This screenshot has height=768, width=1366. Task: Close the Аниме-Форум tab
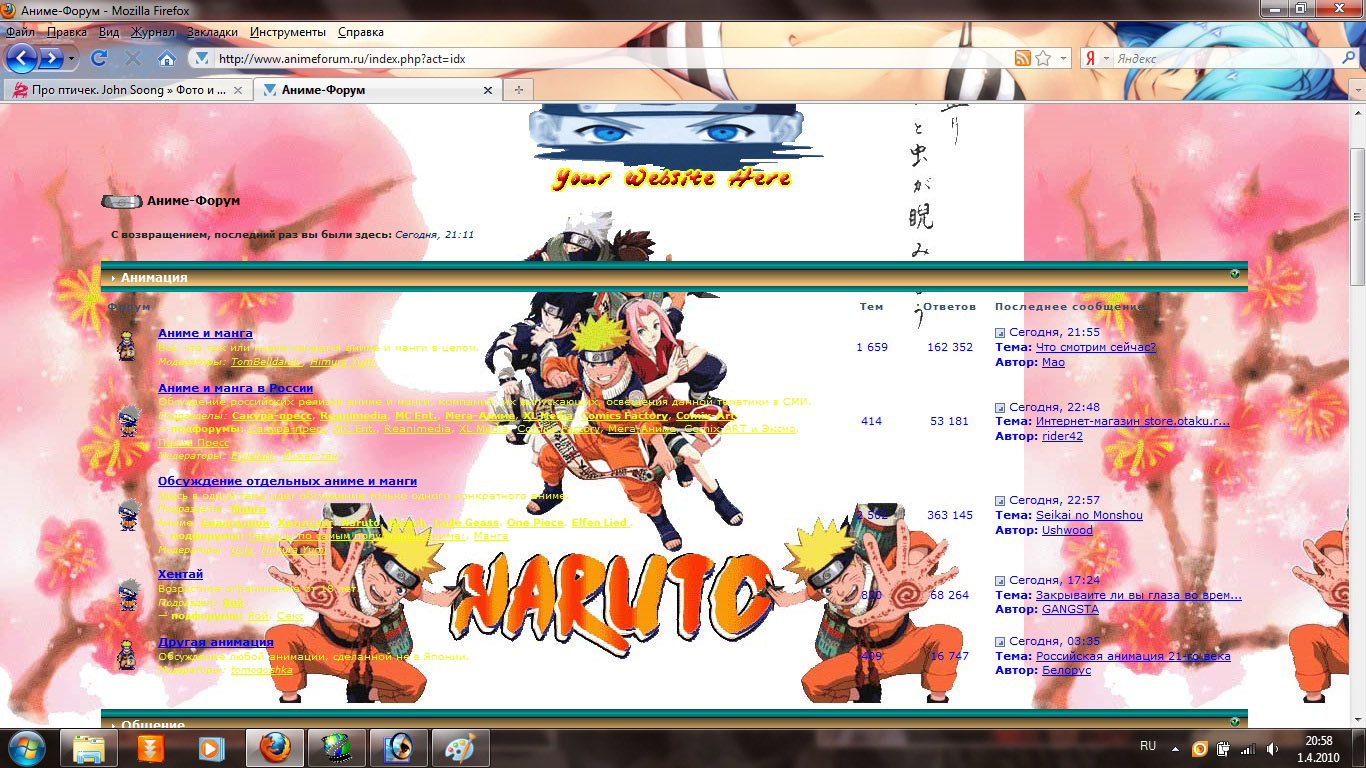488,90
